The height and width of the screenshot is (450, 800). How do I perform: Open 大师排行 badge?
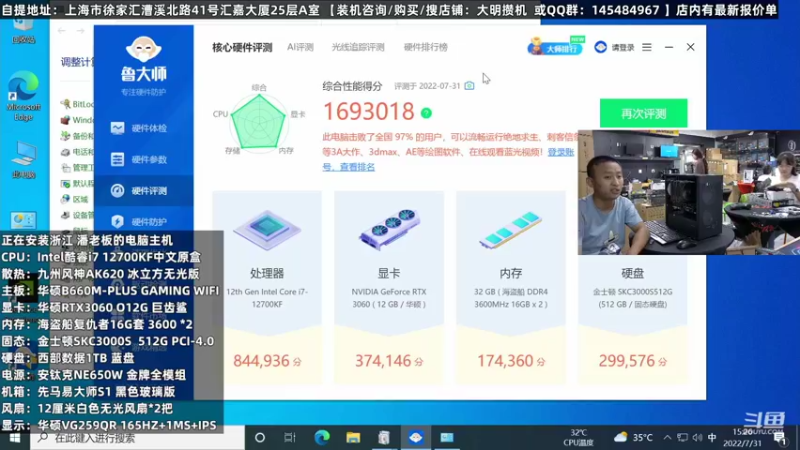[556, 47]
